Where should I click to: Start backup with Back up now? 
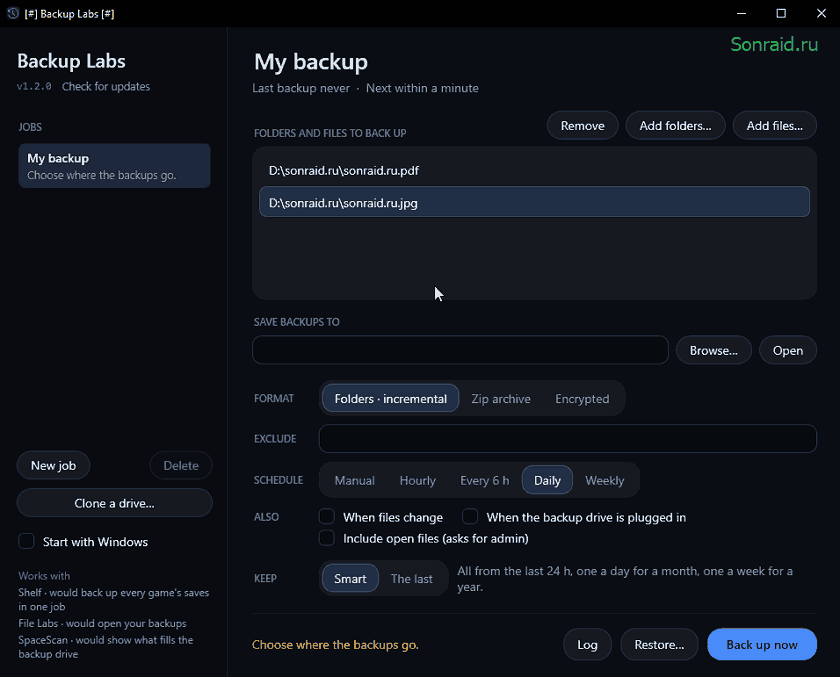(762, 644)
